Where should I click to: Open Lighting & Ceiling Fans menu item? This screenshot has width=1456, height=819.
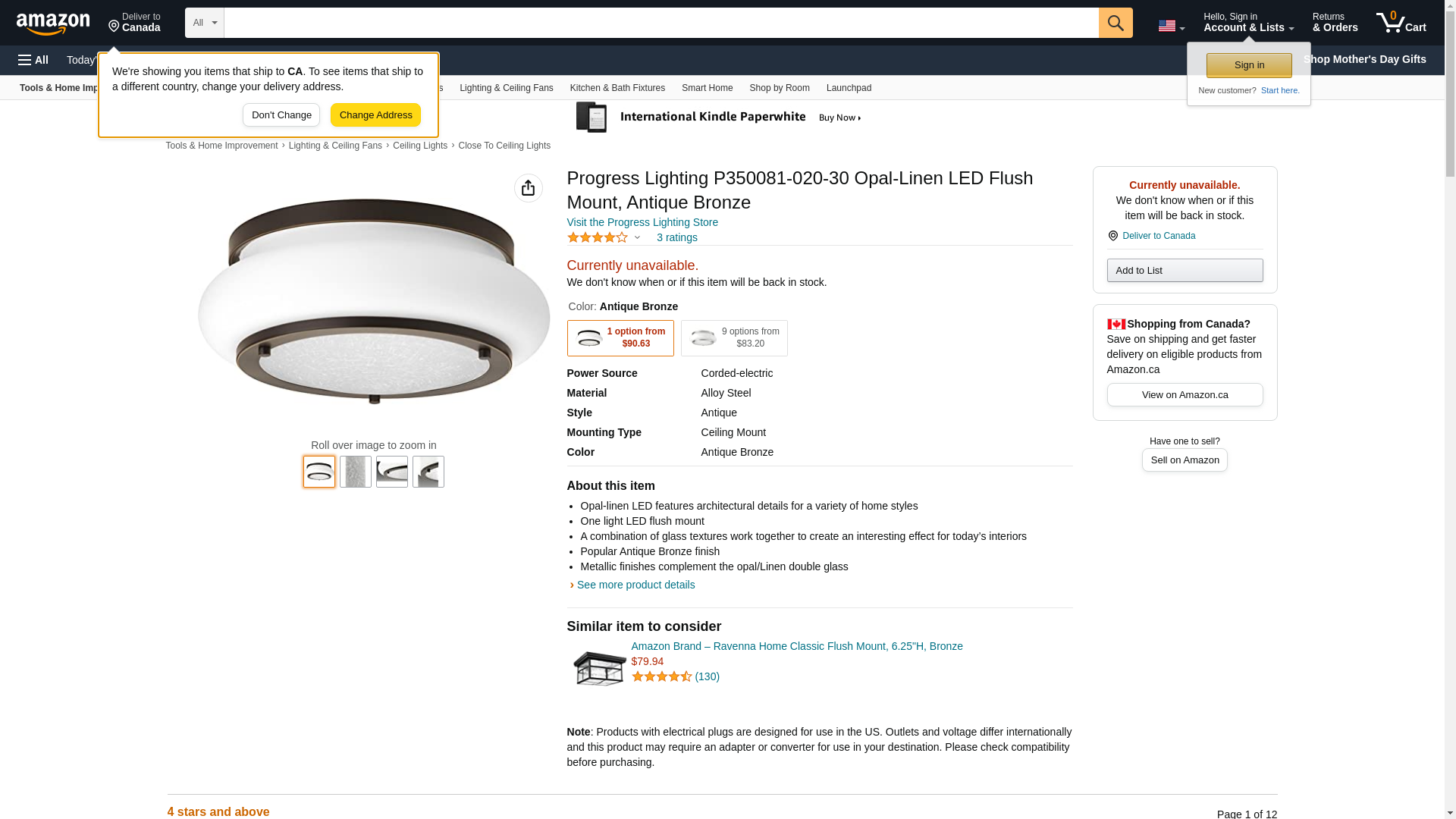(x=506, y=88)
